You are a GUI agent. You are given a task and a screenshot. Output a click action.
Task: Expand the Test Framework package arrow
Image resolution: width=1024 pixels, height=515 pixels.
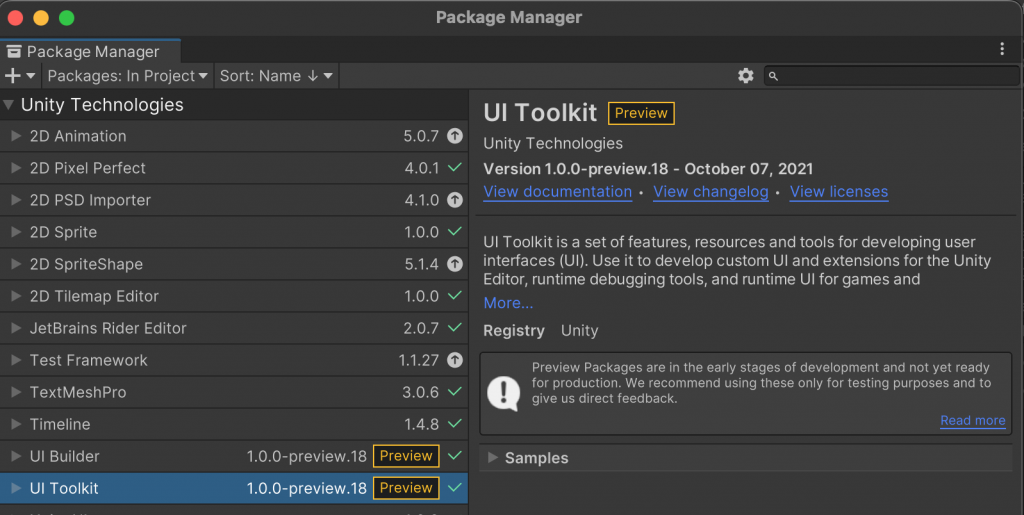(x=16, y=360)
